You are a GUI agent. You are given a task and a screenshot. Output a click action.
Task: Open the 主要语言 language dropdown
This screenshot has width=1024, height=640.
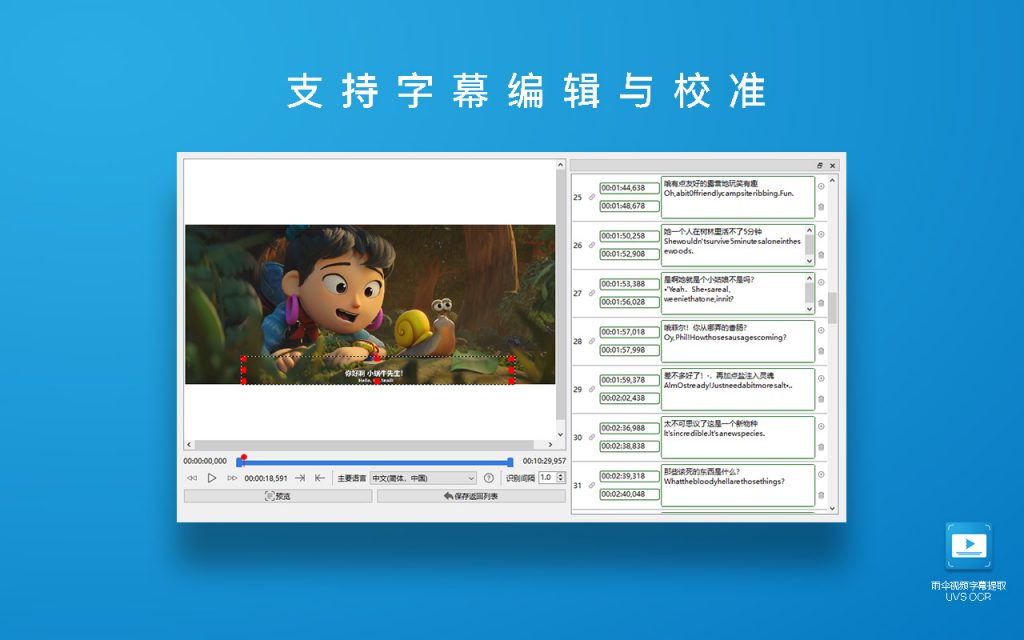point(423,478)
